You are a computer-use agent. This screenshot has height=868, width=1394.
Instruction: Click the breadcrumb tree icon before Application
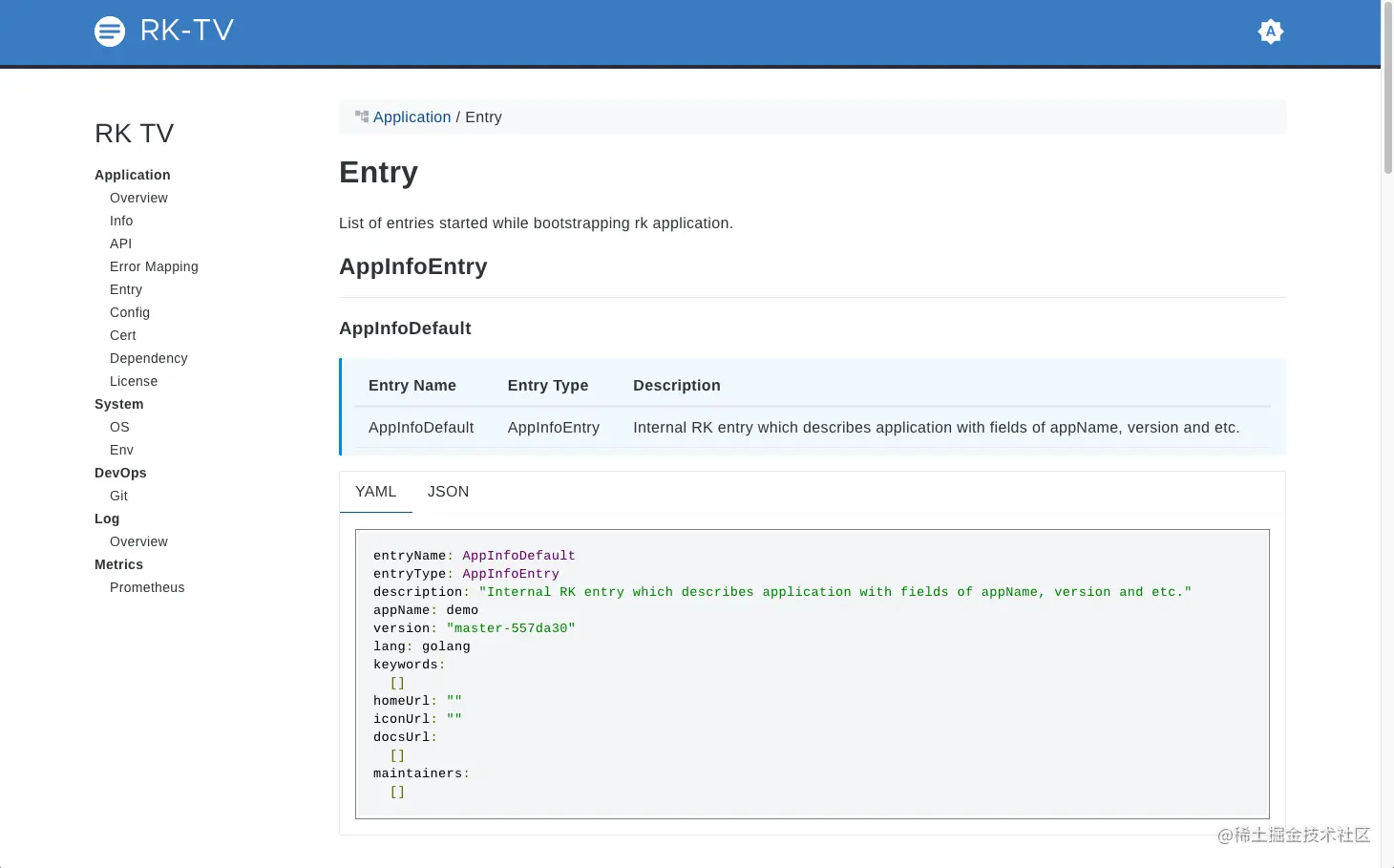coord(362,116)
